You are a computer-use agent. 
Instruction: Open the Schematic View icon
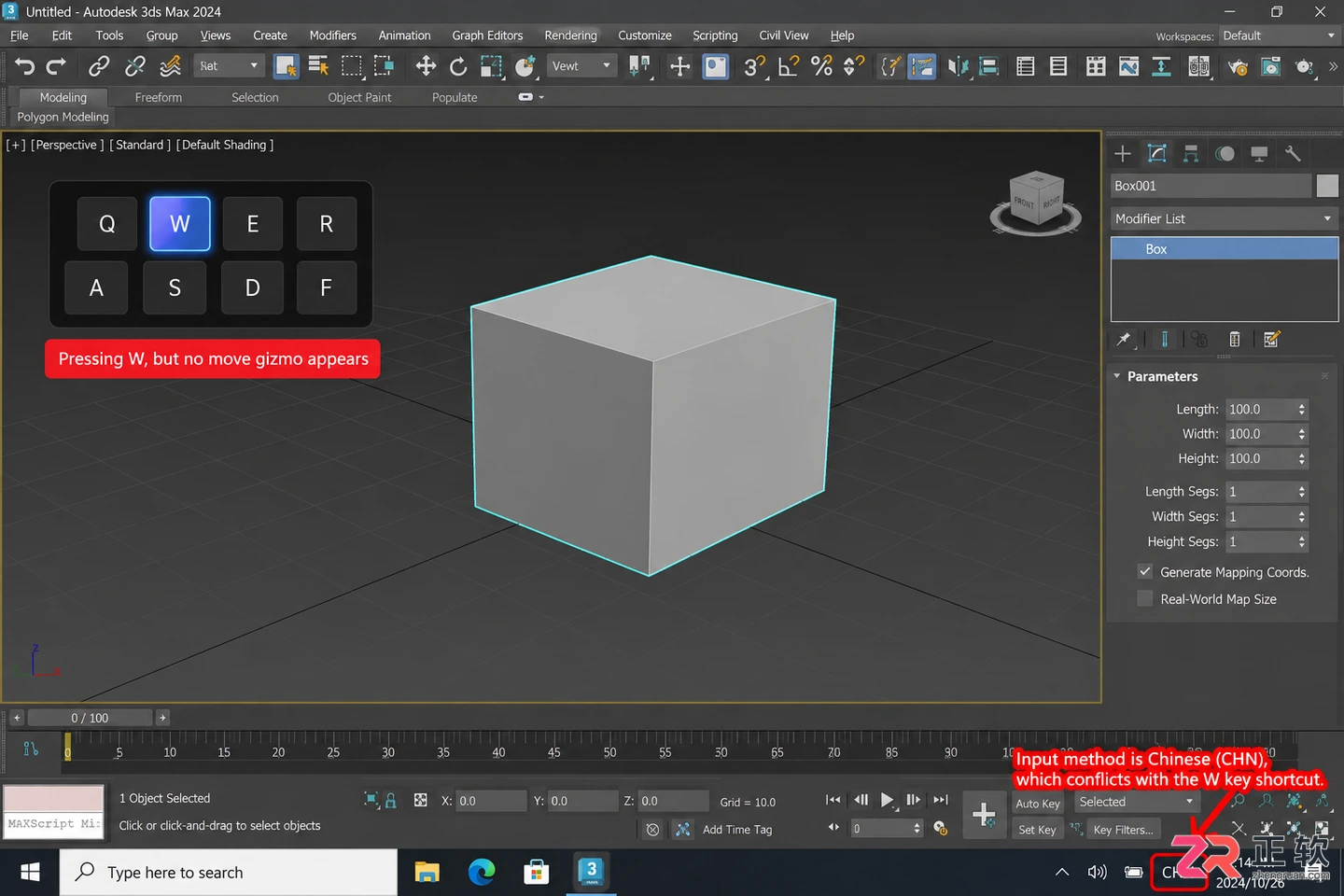[1161, 66]
